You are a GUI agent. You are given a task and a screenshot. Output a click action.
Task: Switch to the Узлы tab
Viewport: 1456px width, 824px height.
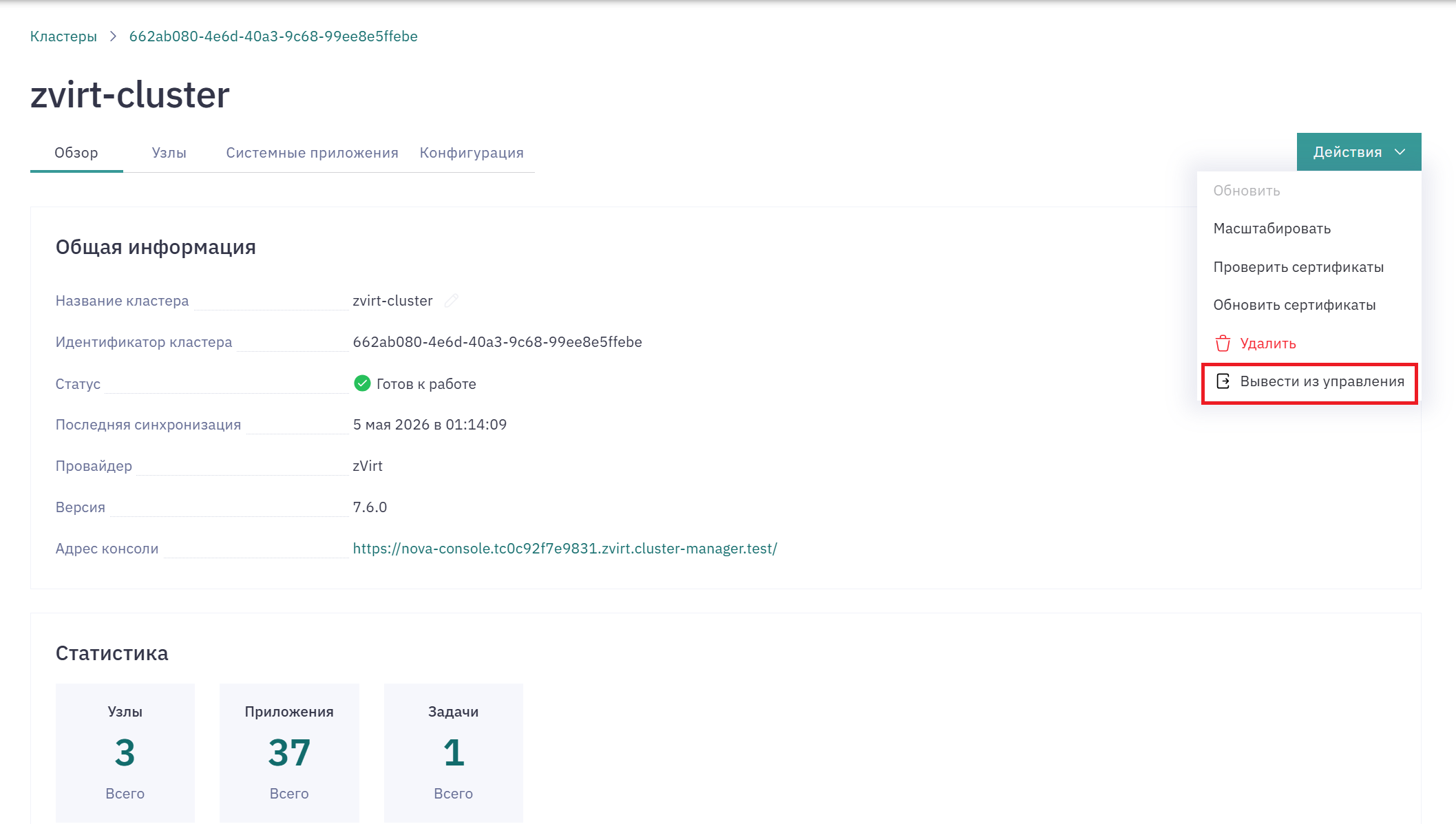click(169, 153)
